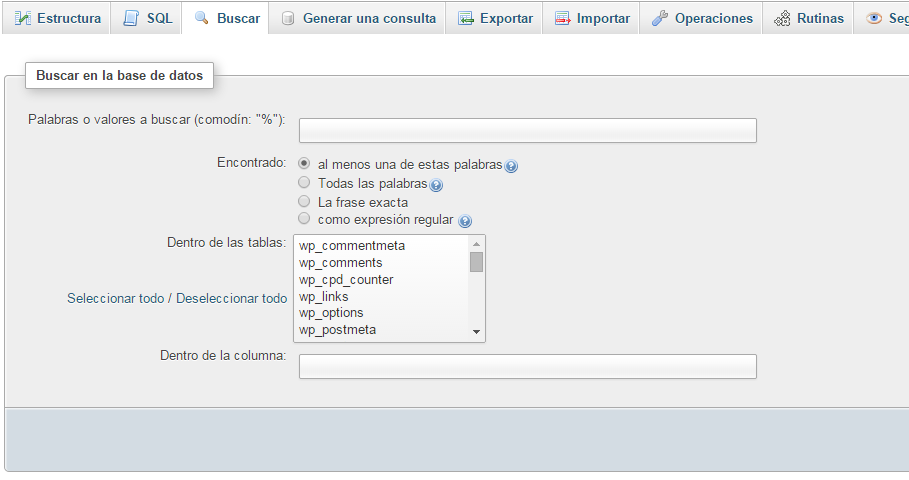
Task: Select the 'La frase exacta' radio option
Action: [x=304, y=201]
